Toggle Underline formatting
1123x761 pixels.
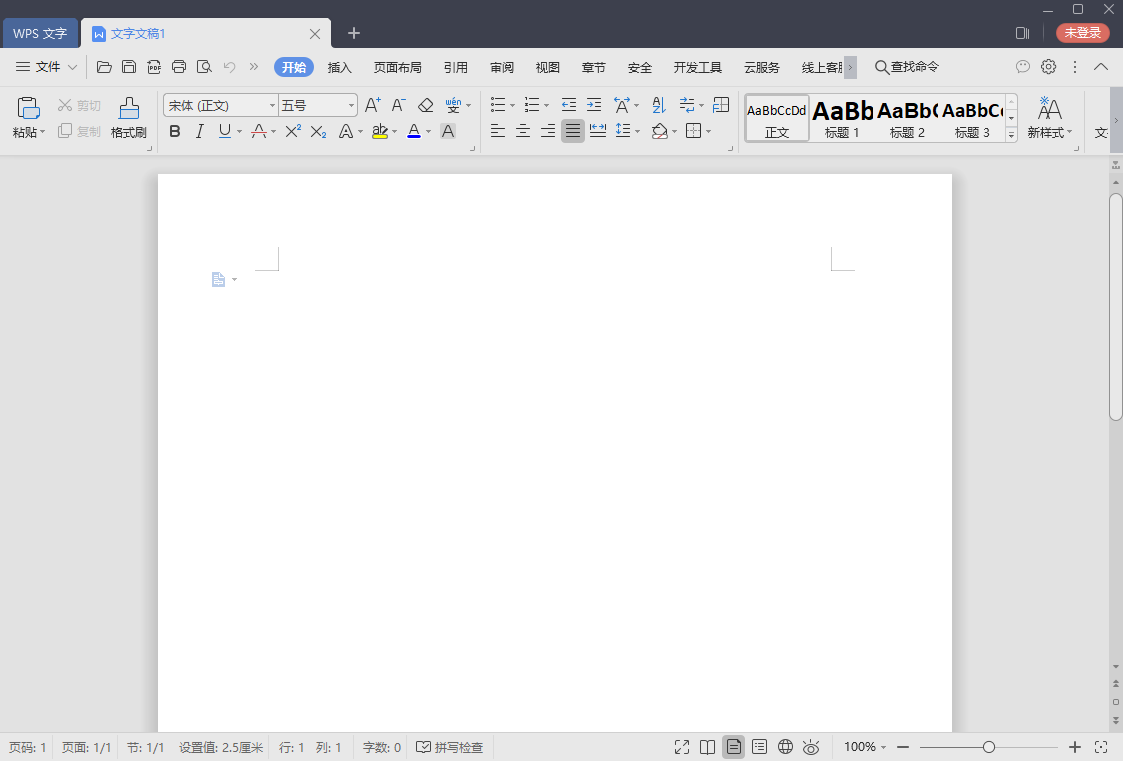[x=225, y=131]
